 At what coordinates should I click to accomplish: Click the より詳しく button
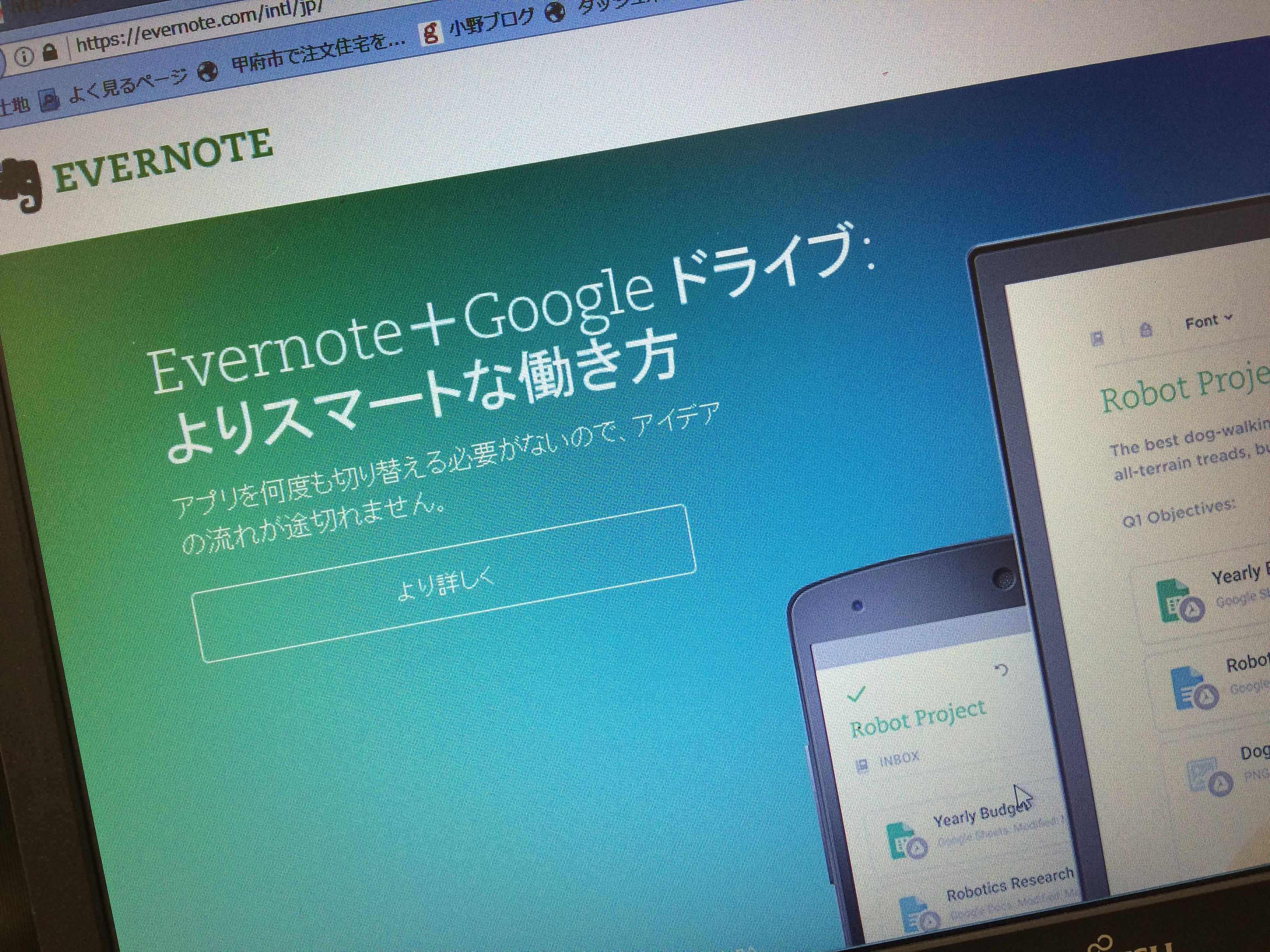[444, 584]
